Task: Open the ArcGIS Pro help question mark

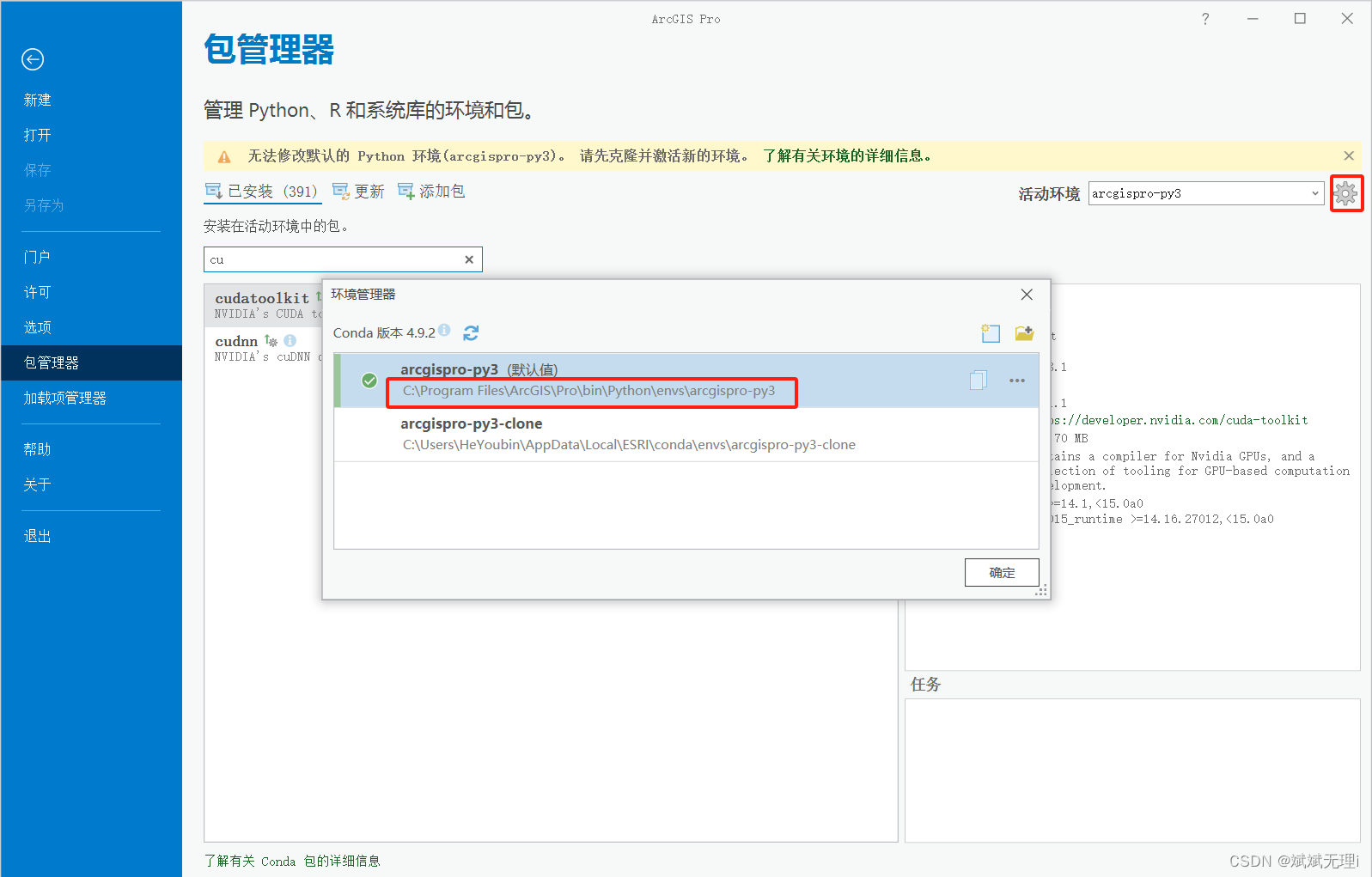Action: click(x=1205, y=19)
